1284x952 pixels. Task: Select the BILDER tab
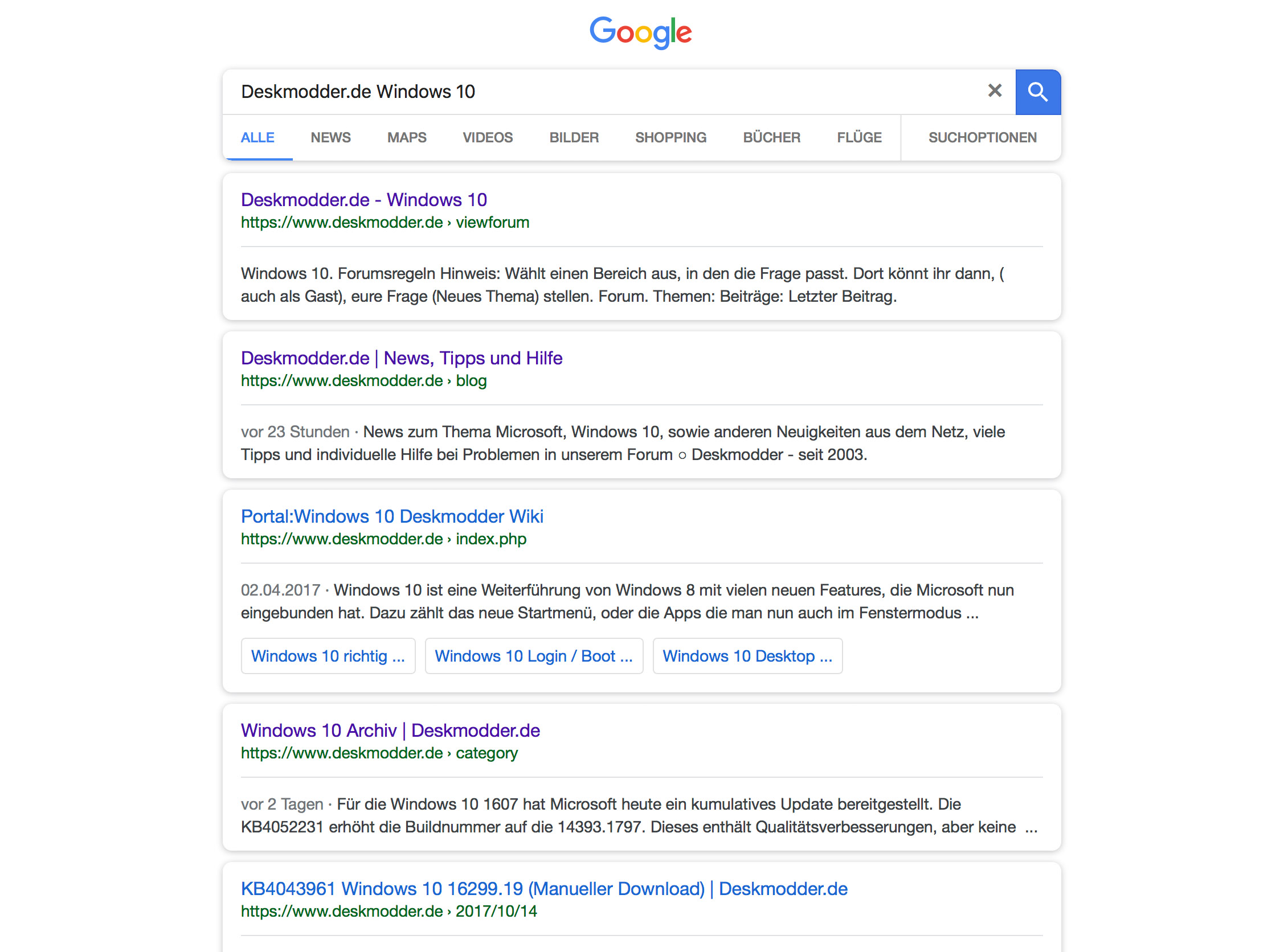click(574, 138)
